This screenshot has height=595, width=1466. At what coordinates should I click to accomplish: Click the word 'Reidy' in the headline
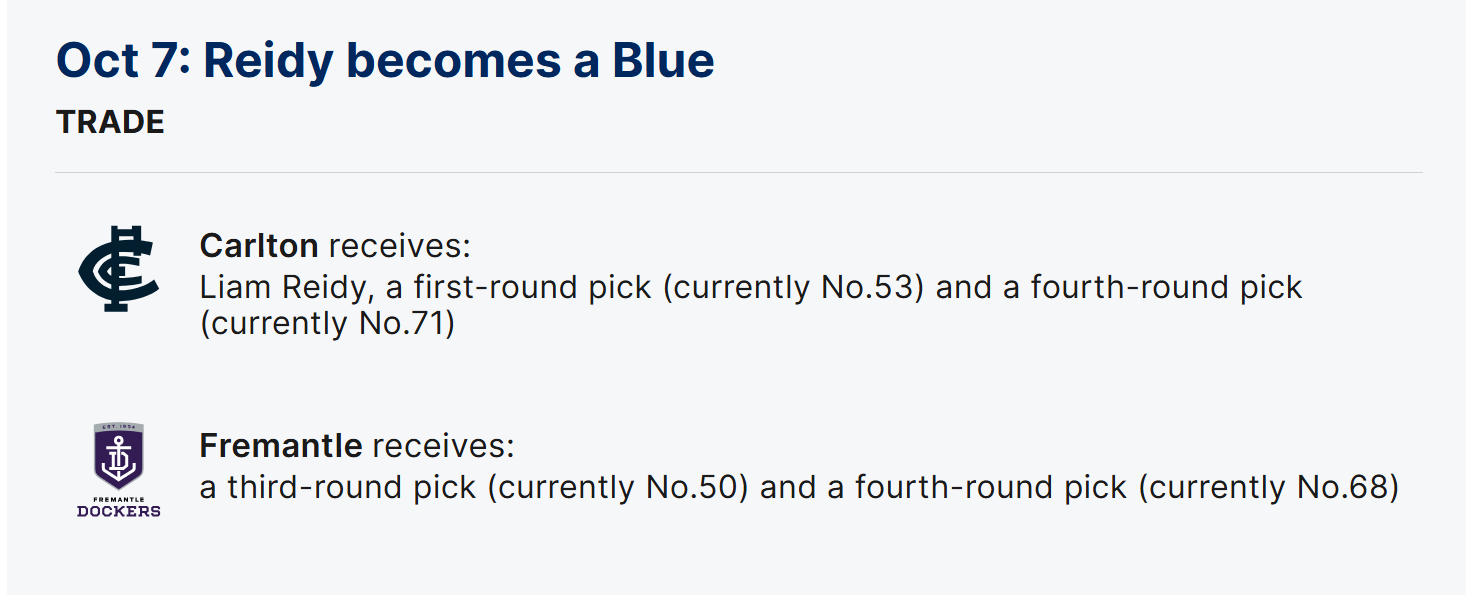pyautogui.click(x=268, y=60)
